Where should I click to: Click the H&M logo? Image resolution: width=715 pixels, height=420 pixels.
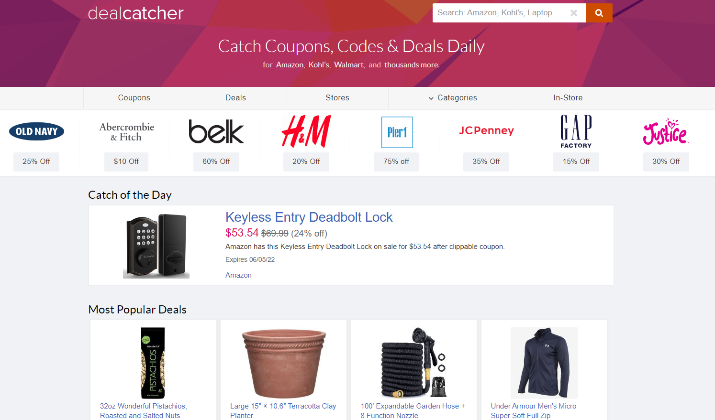[306, 131]
